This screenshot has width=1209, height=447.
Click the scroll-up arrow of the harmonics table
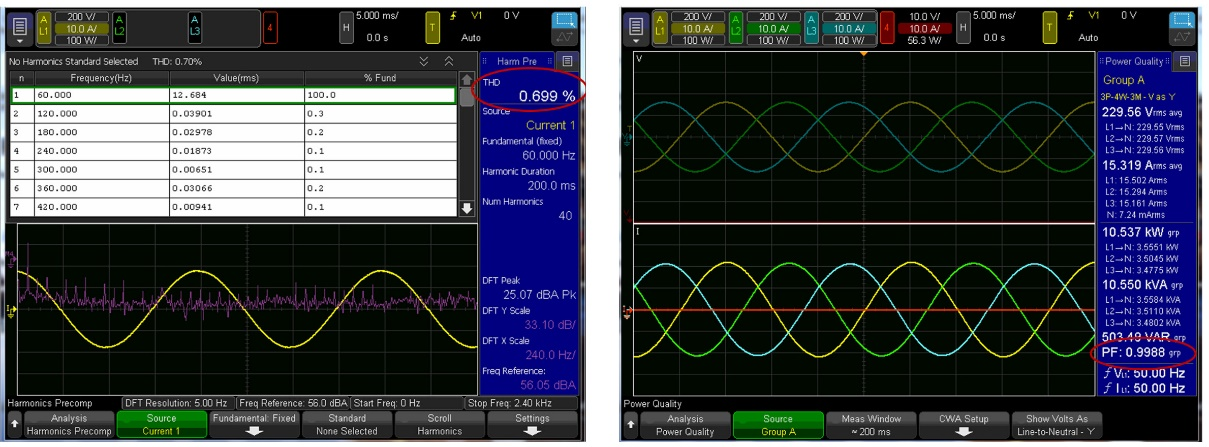coord(466,80)
